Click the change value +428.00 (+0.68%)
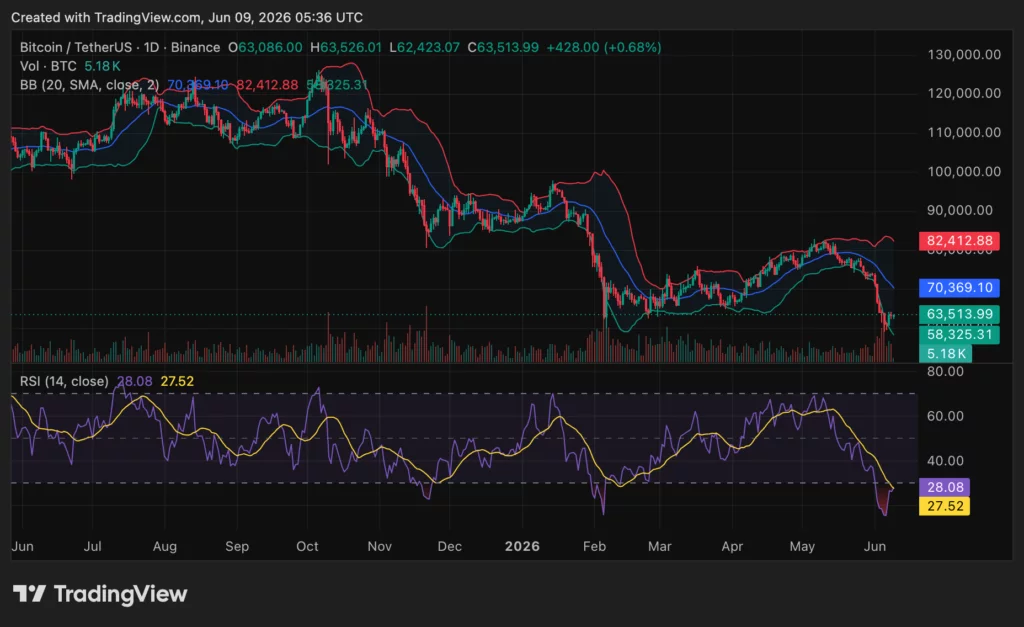The height and width of the screenshot is (627, 1024). [x=603, y=47]
